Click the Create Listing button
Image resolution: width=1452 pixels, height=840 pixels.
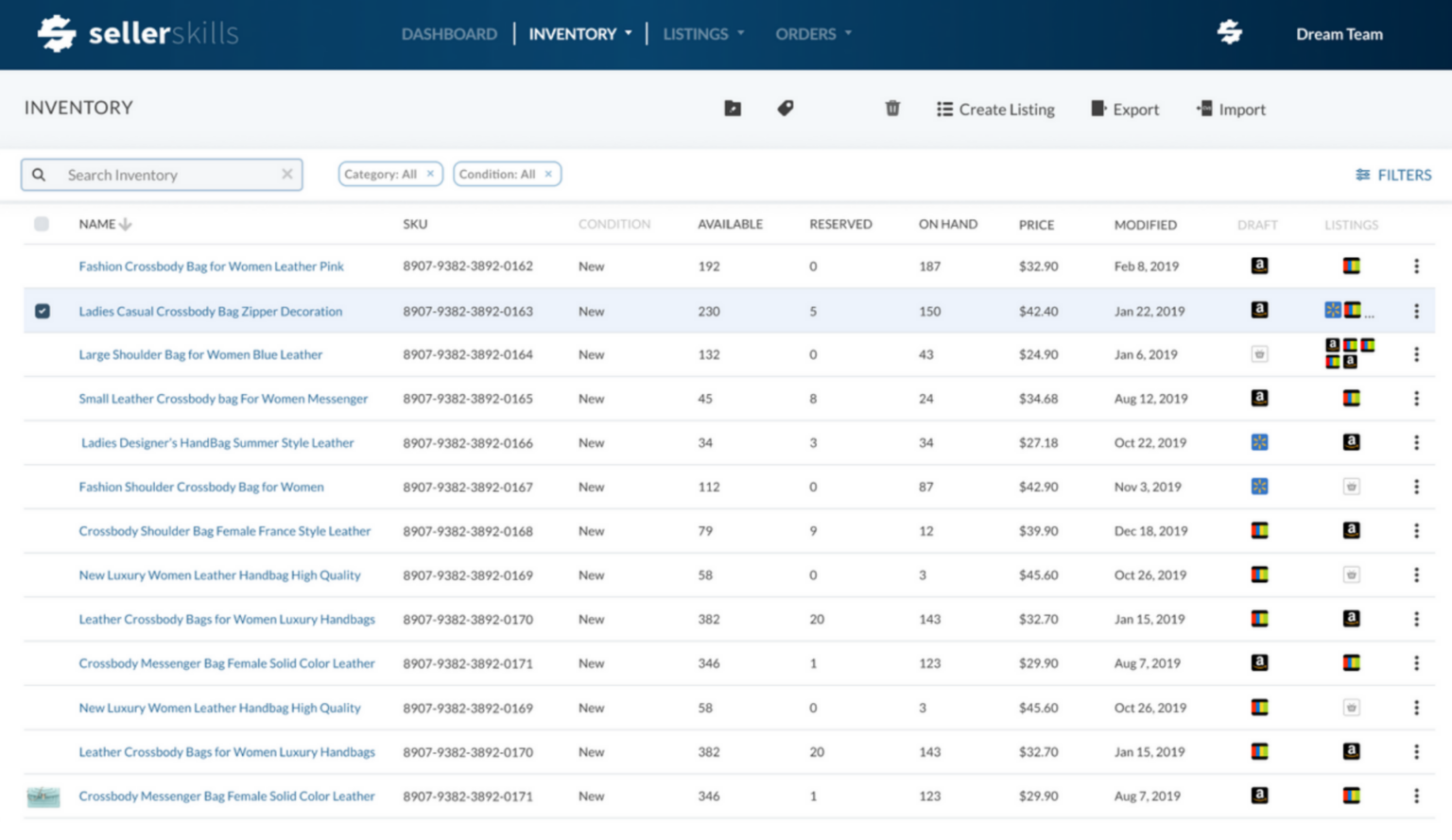pyautogui.click(x=995, y=109)
